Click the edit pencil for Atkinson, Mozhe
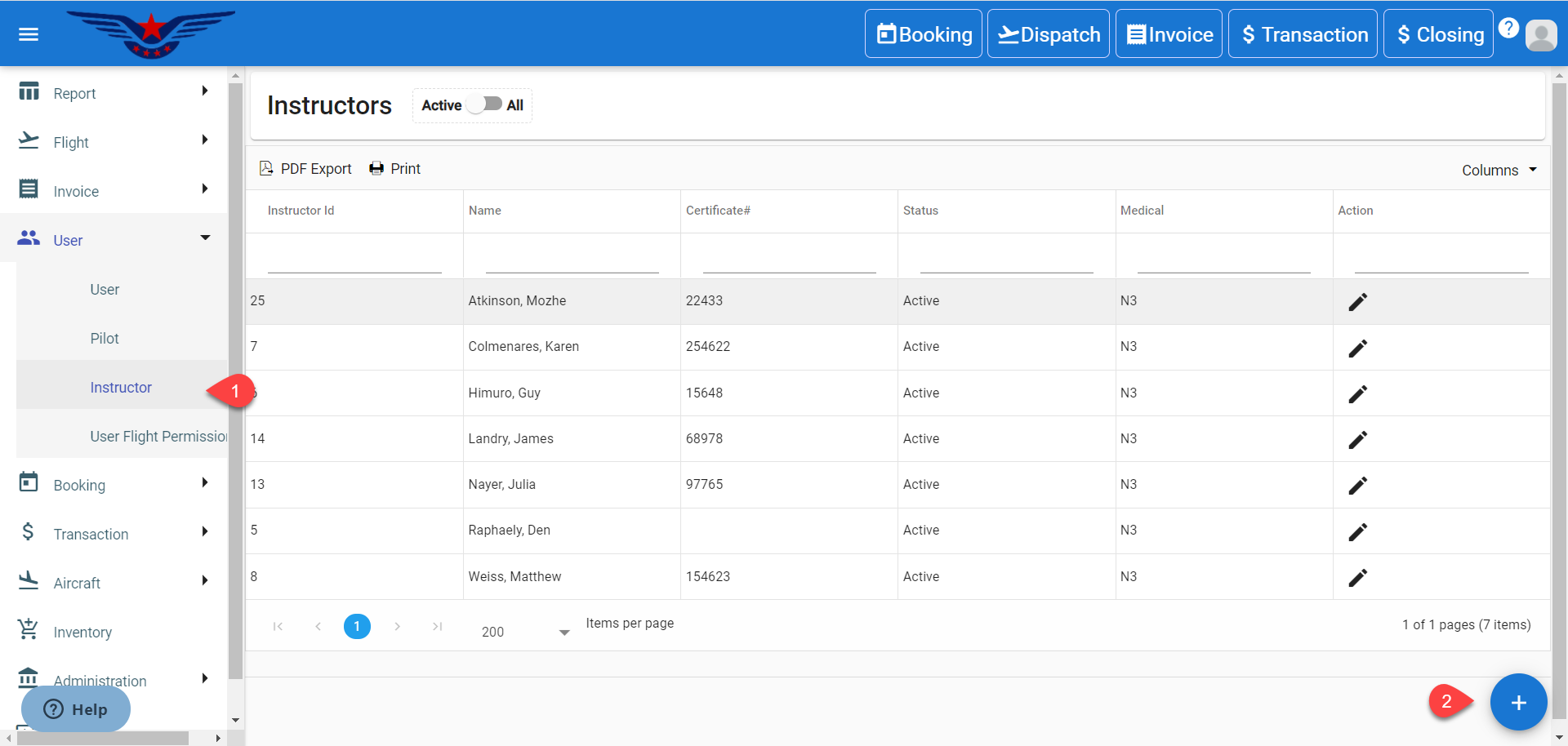Viewport: 1568px width, 746px height. [x=1357, y=302]
